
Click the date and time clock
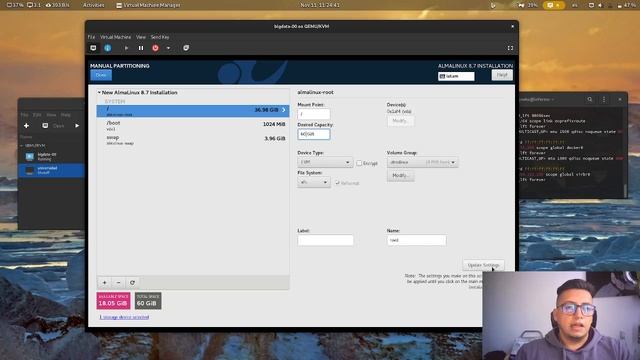(320, 5)
